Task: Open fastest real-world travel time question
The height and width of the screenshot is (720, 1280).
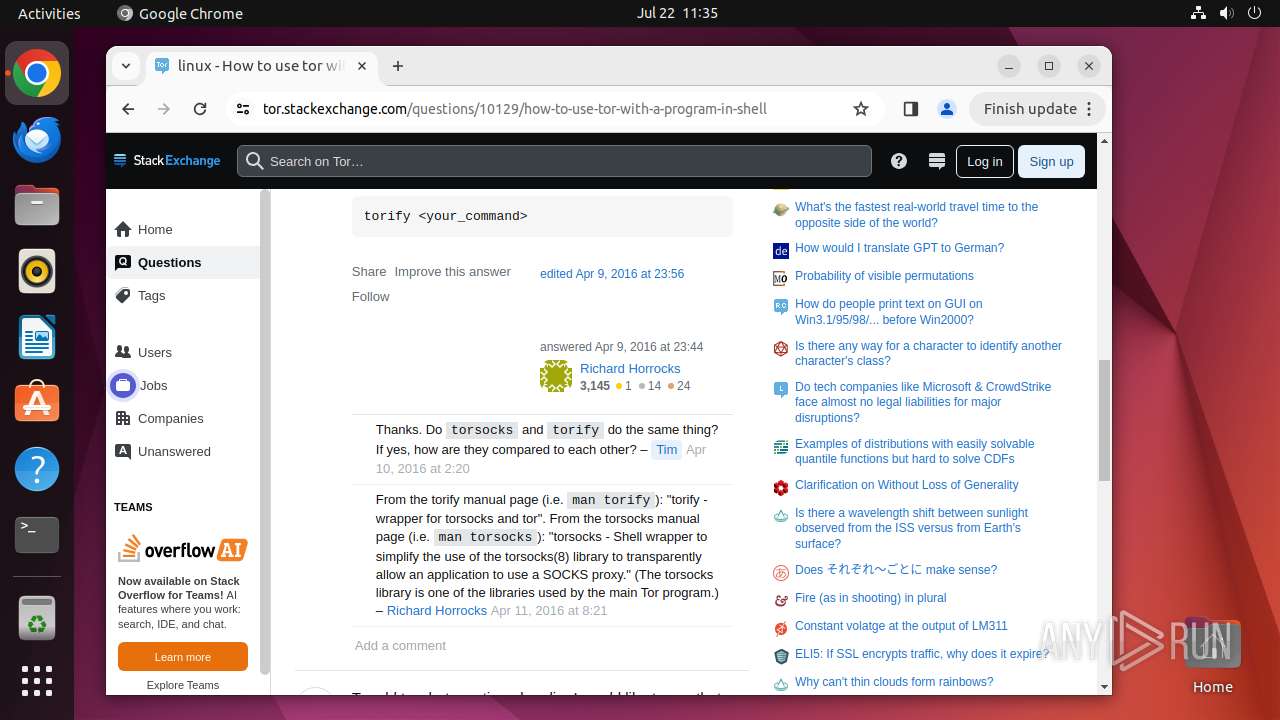Action: tap(916, 215)
